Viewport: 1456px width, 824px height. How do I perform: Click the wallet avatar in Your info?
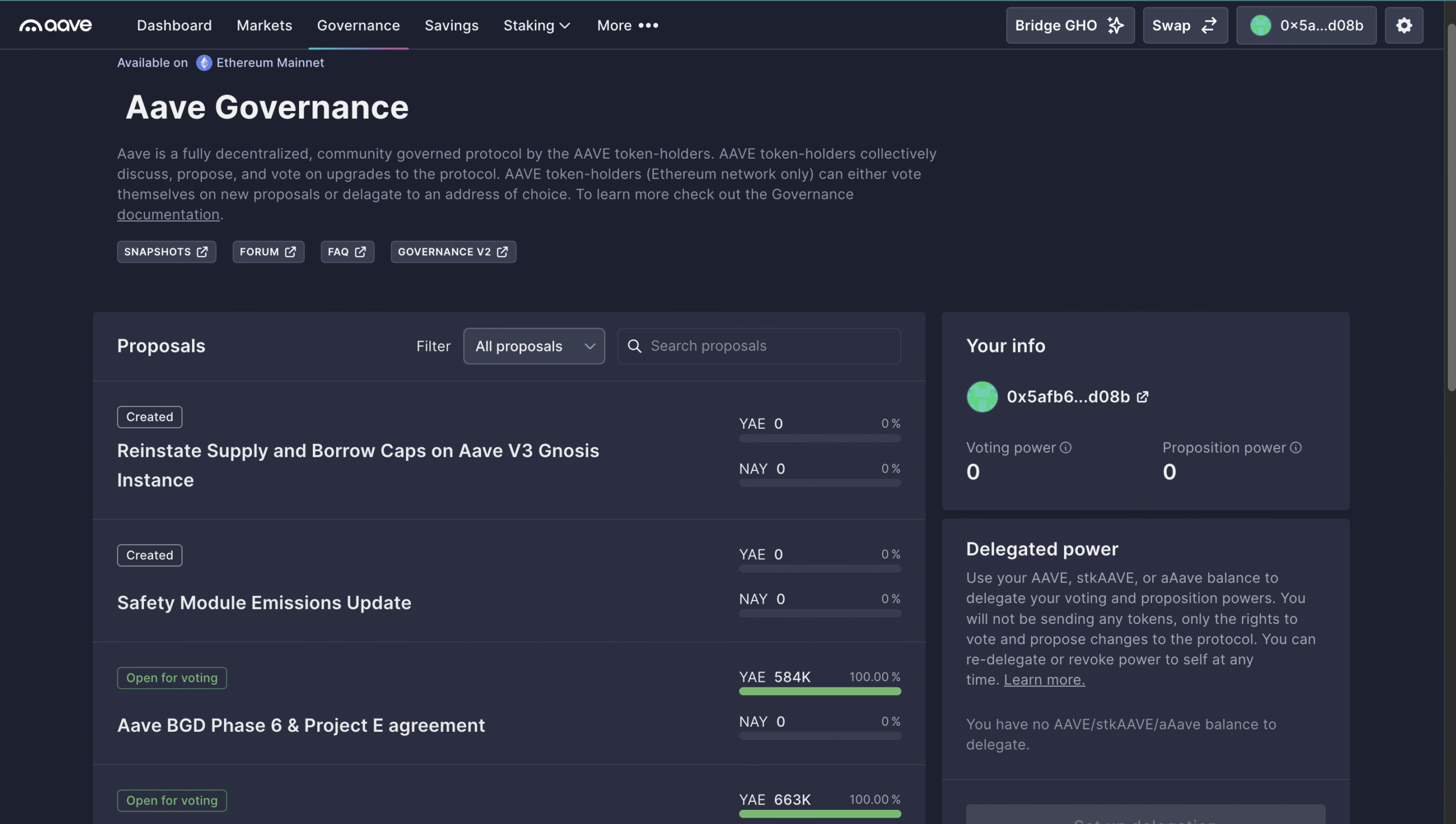coord(982,397)
